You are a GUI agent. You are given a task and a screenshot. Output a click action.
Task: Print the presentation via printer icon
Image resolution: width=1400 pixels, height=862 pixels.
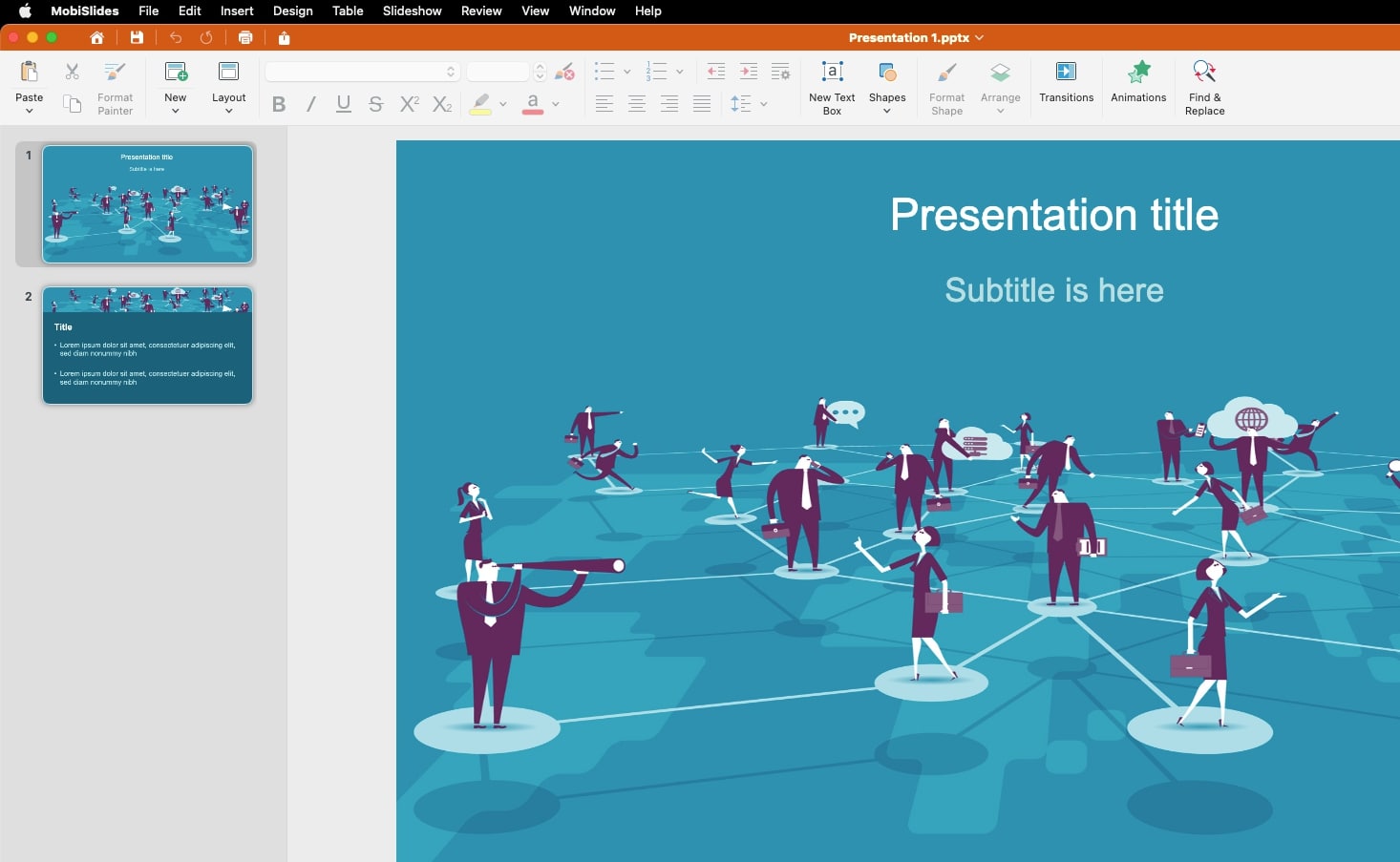(245, 38)
